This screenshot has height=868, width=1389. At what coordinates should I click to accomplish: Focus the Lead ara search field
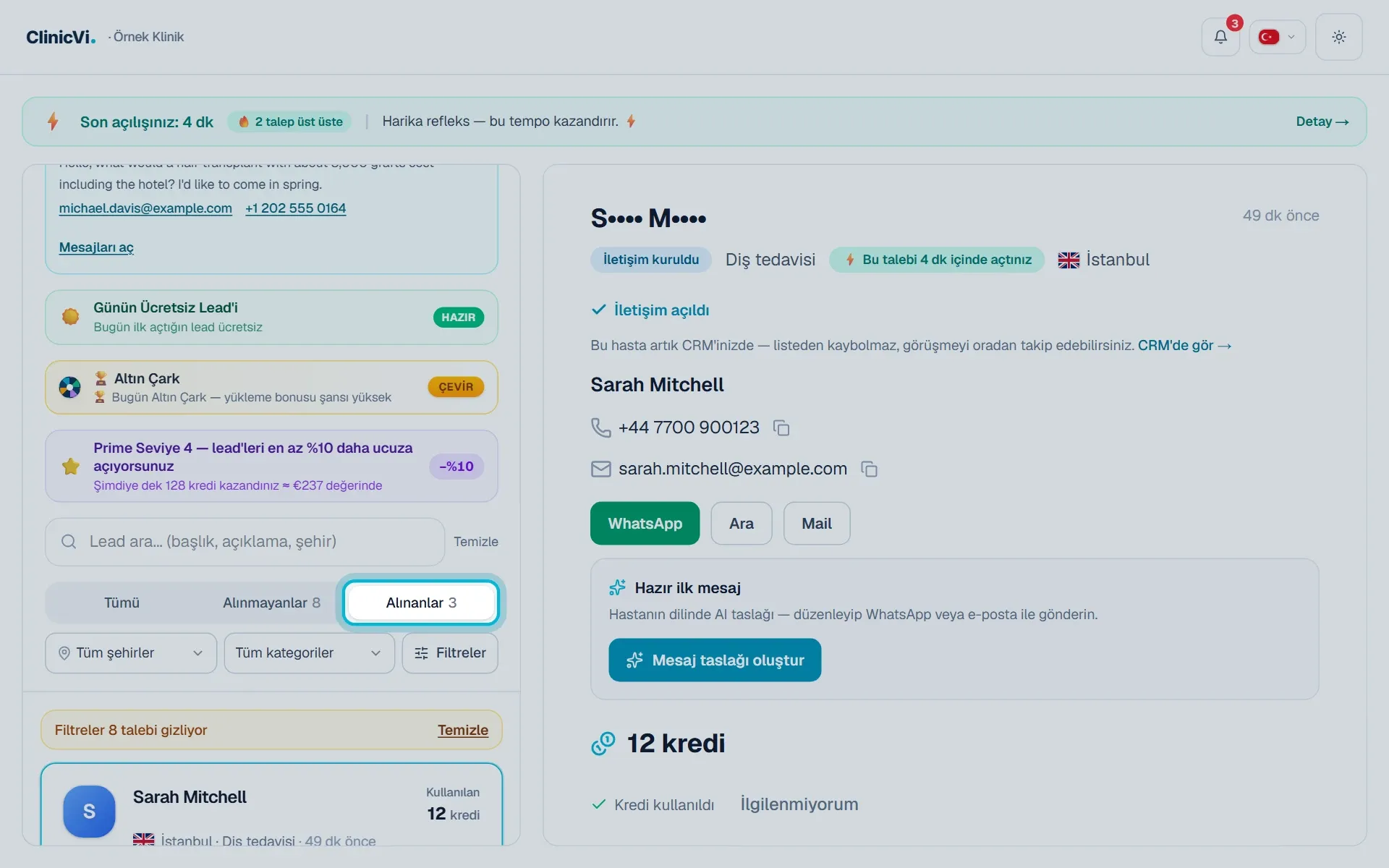coord(245,542)
